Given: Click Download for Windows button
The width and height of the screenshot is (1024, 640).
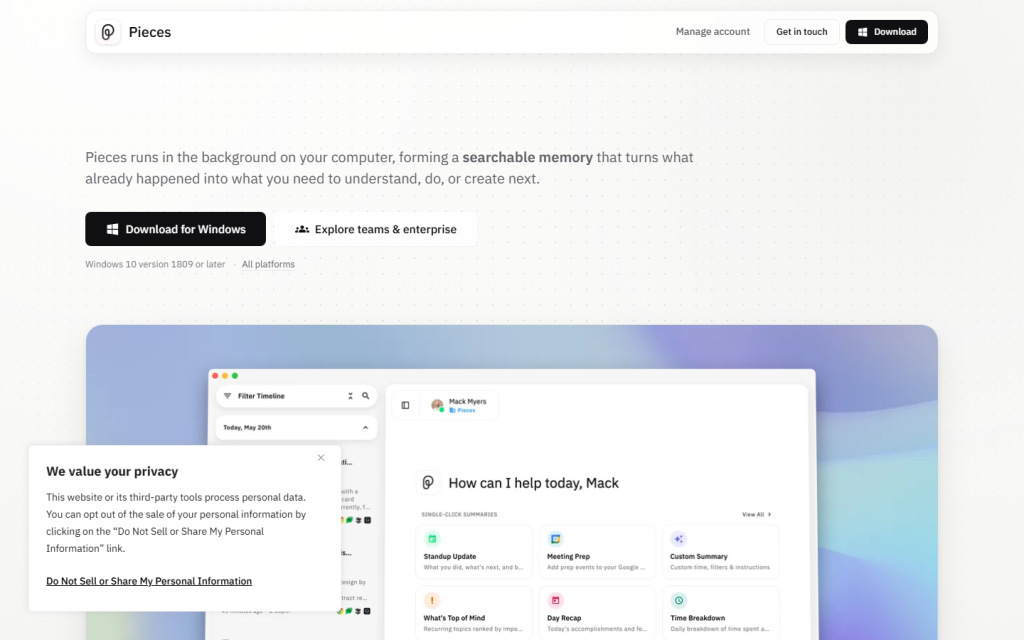Looking at the screenshot, I should coord(175,229).
